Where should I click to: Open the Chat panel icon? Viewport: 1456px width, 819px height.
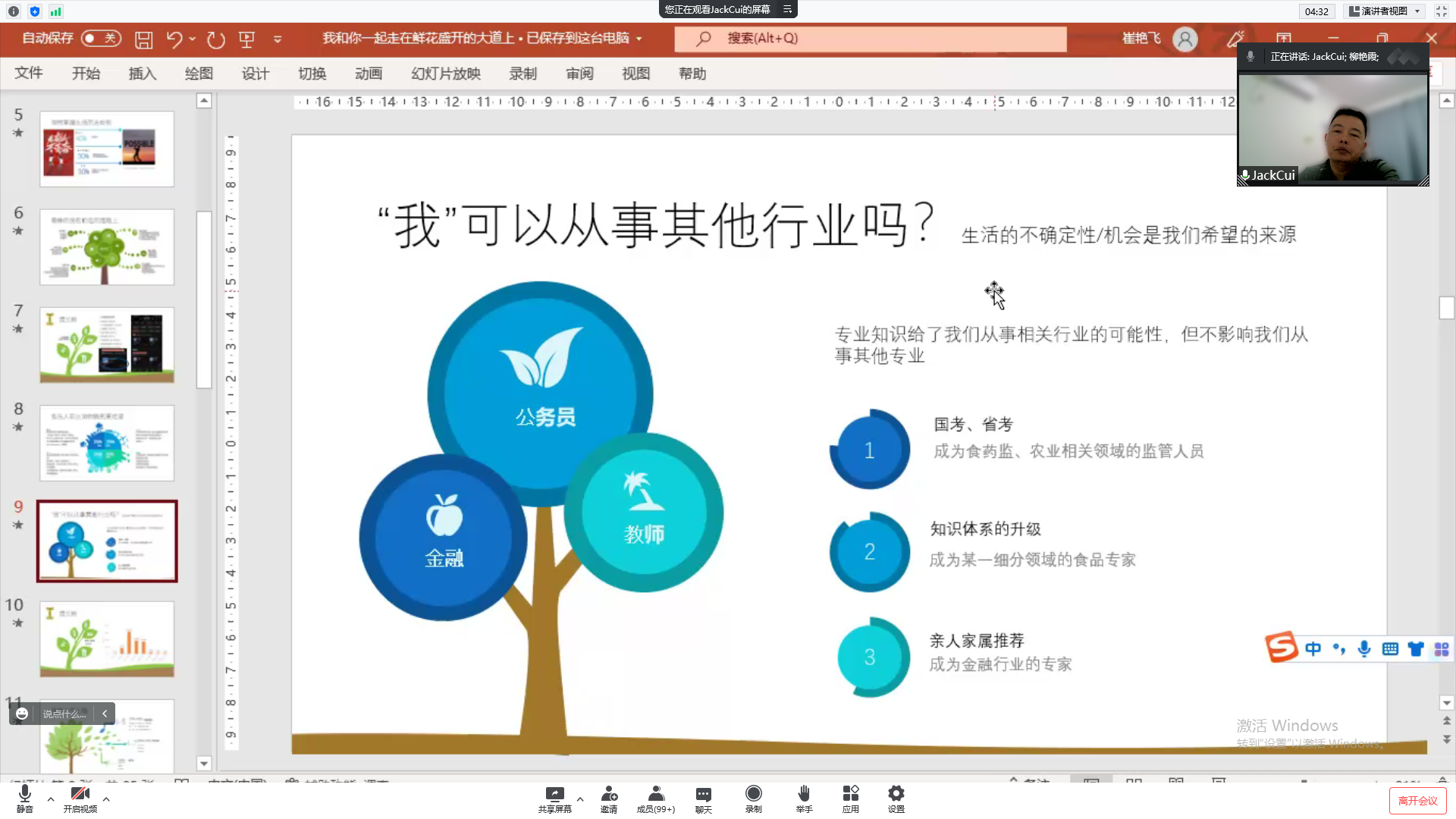pyautogui.click(x=703, y=794)
